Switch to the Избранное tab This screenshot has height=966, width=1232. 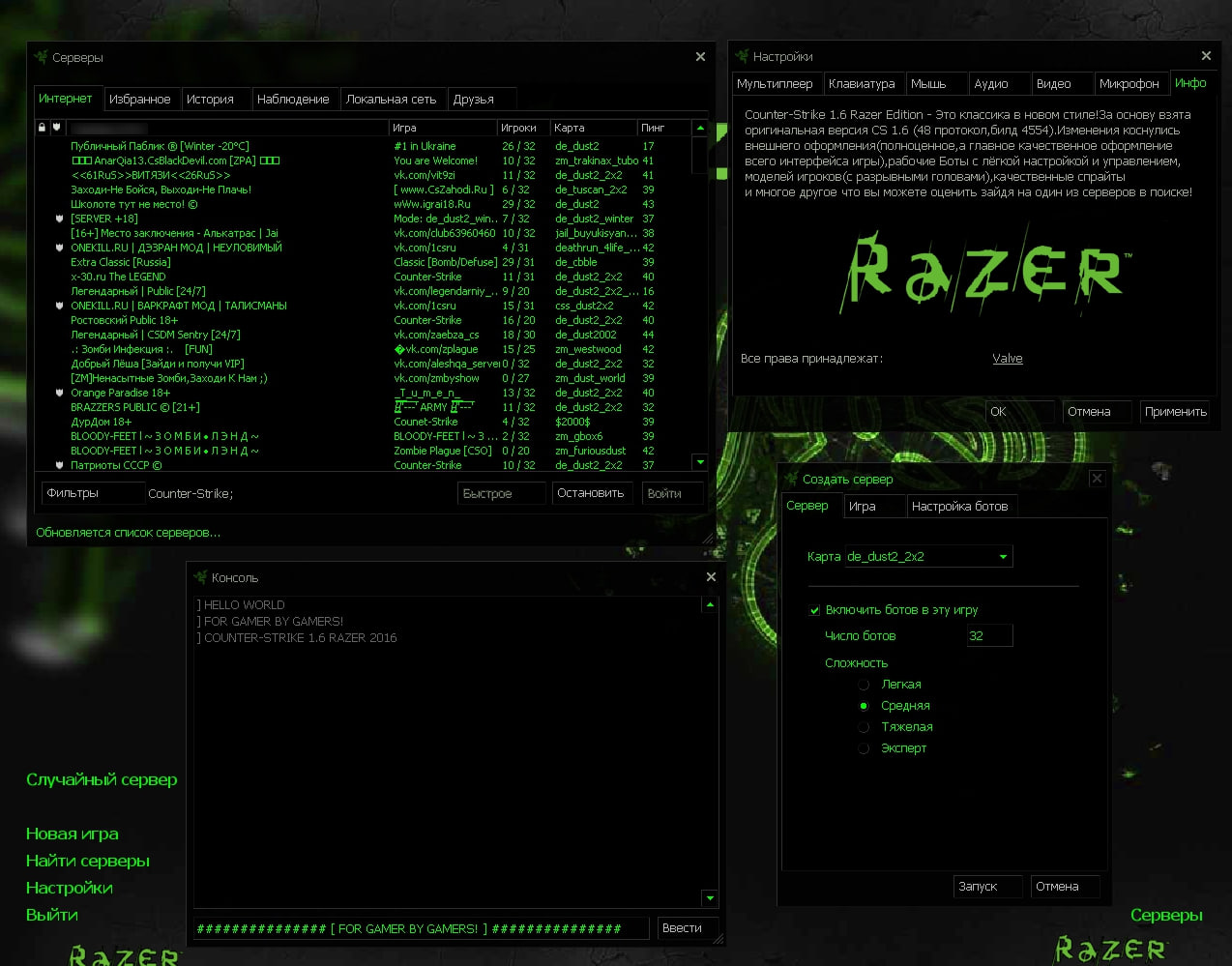pyautogui.click(x=140, y=99)
